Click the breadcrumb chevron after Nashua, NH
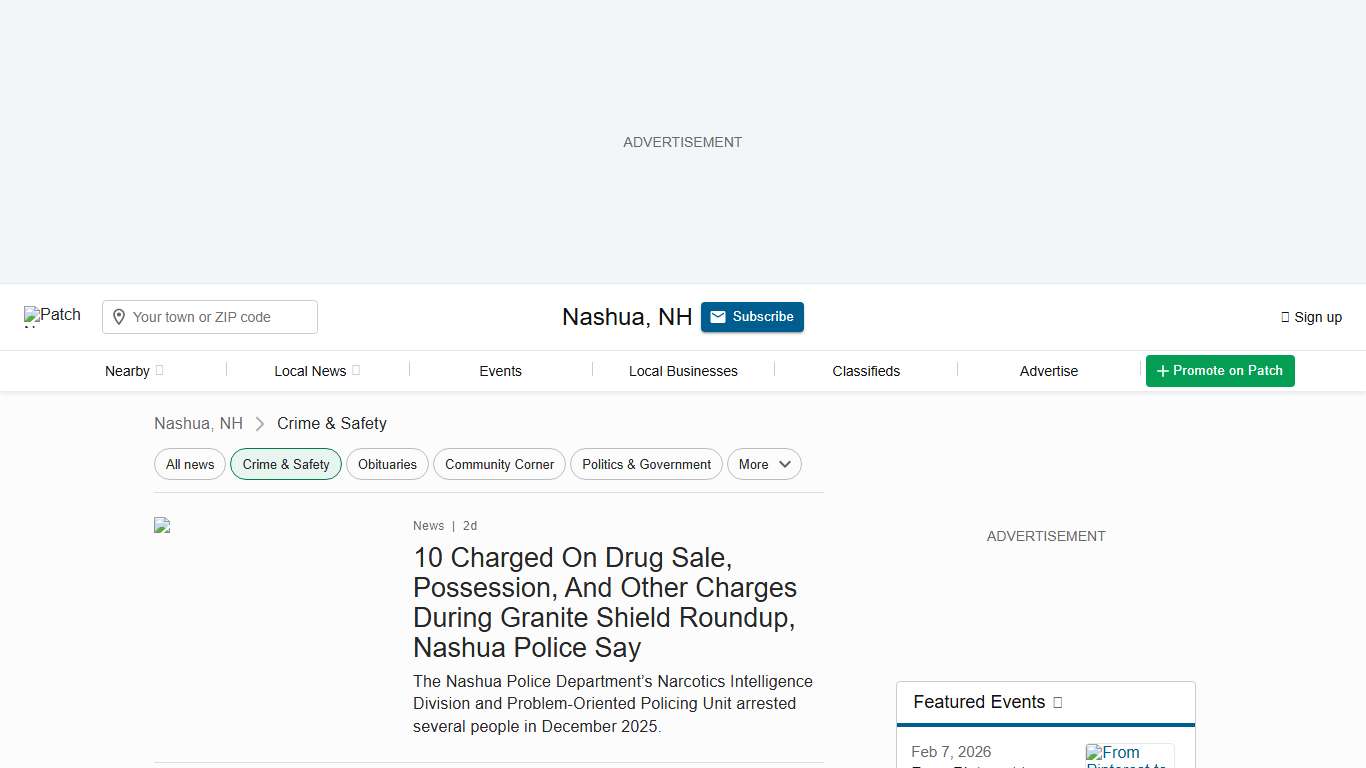The image size is (1366, 768). pos(260,424)
